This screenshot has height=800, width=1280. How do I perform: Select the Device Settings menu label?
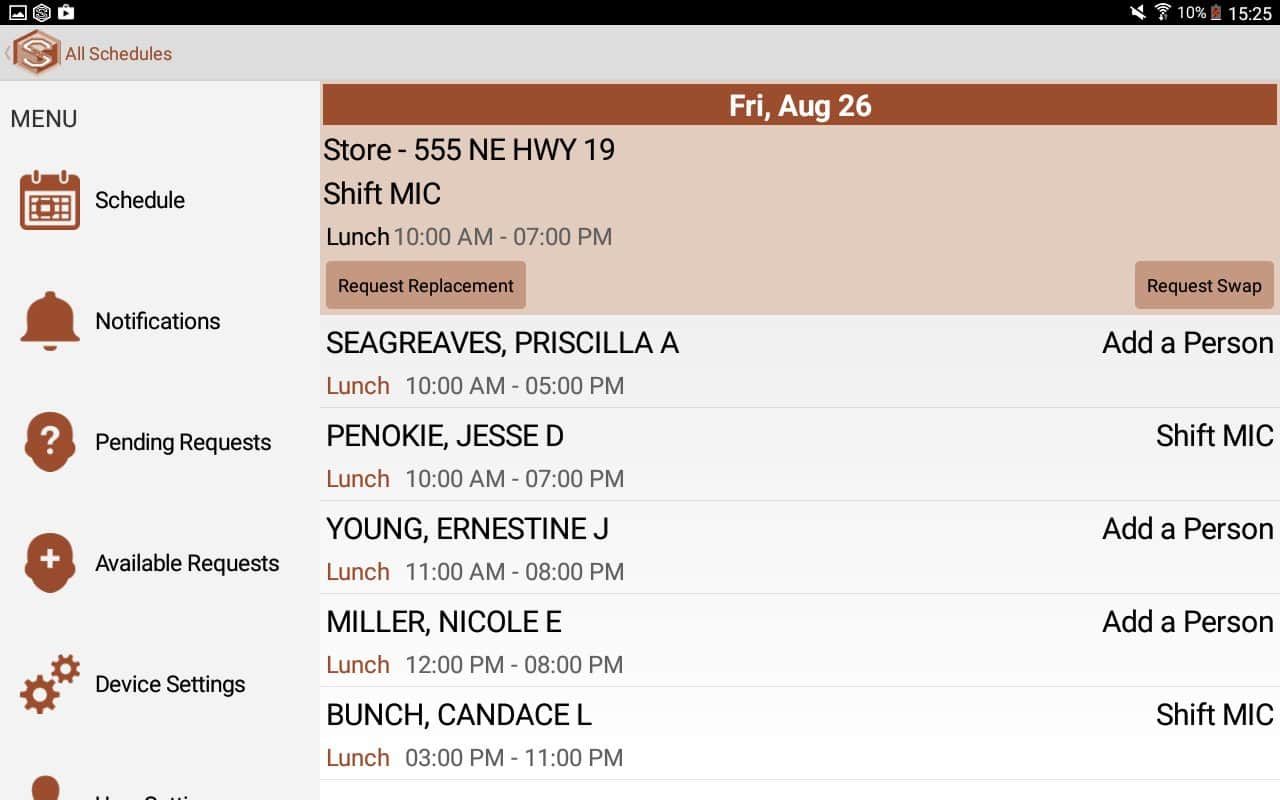[170, 684]
